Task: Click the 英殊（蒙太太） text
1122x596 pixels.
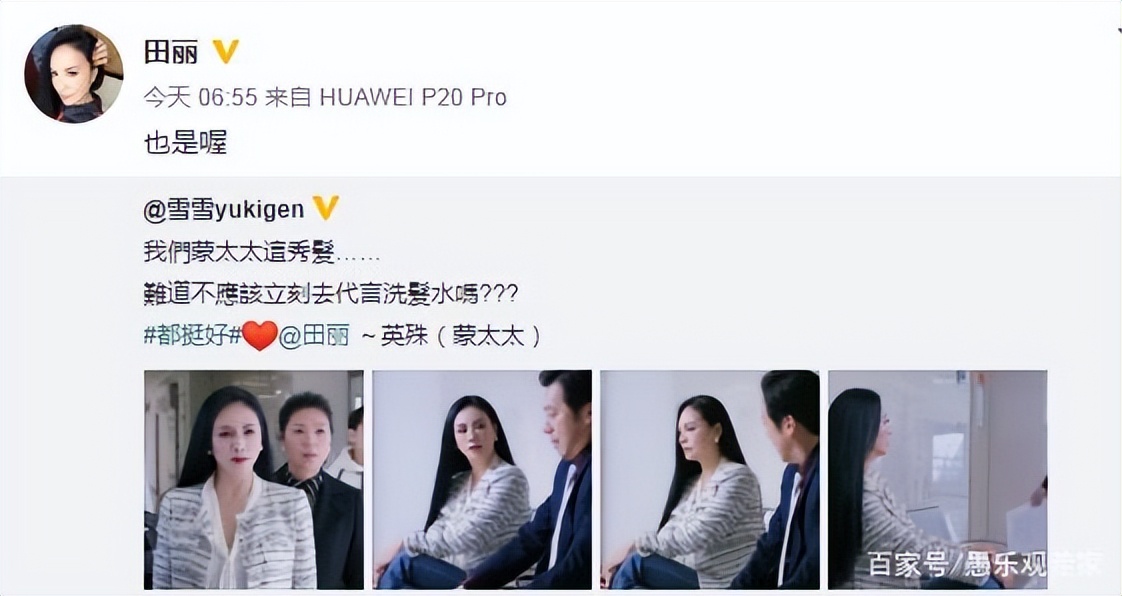Action: (x=461, y=336)
